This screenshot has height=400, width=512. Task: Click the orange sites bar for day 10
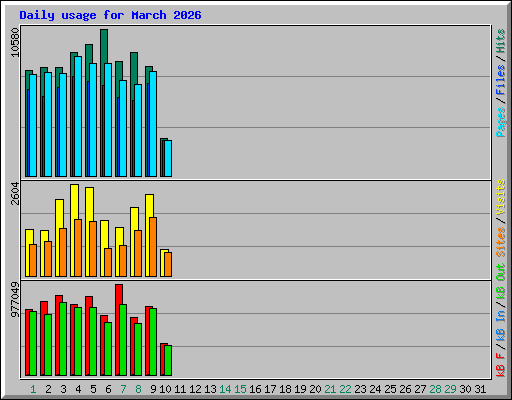tap(168, 264)
